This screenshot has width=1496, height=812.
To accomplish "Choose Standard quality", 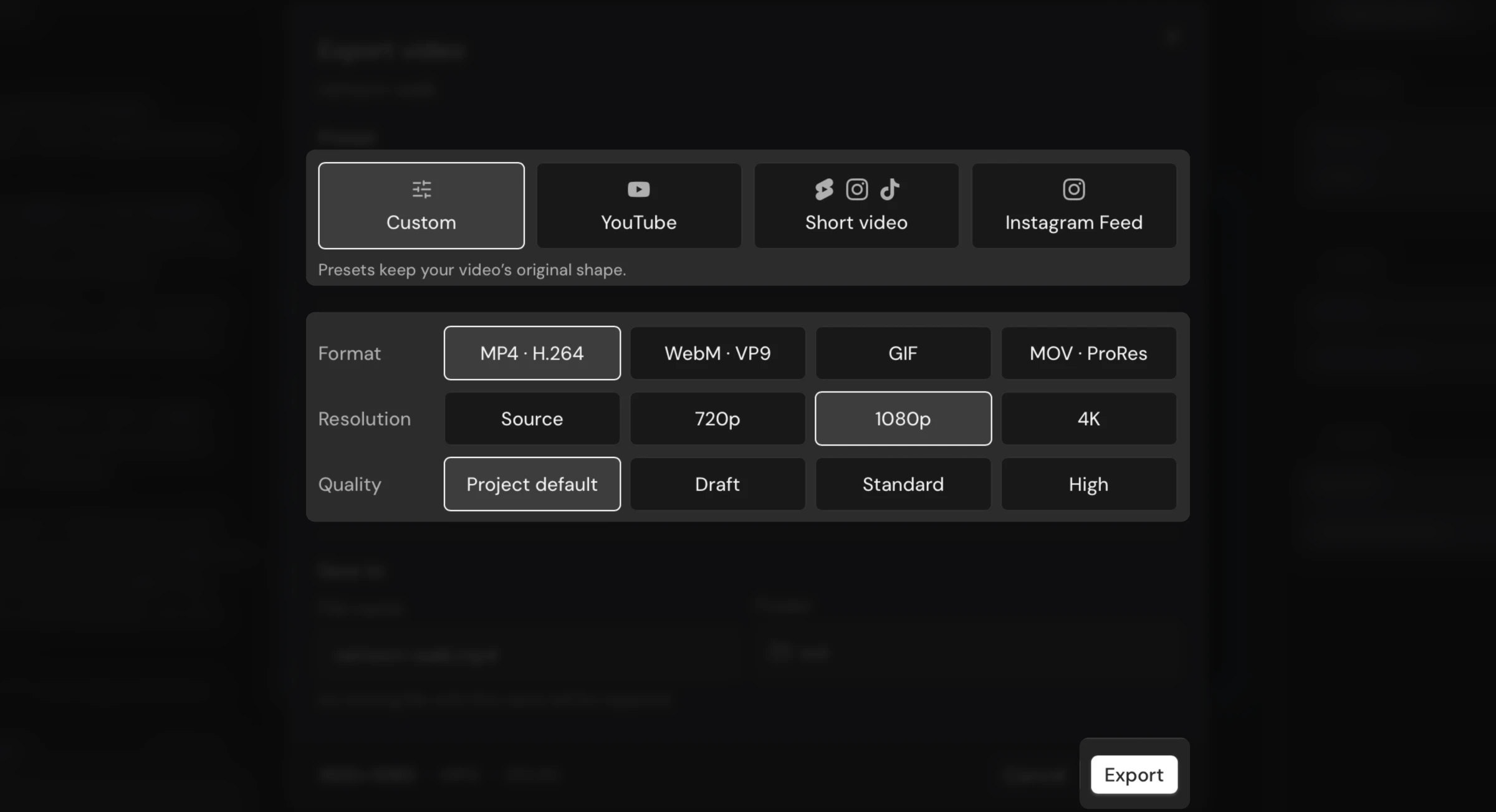I will pyautogui.click(x=903, y=484).
